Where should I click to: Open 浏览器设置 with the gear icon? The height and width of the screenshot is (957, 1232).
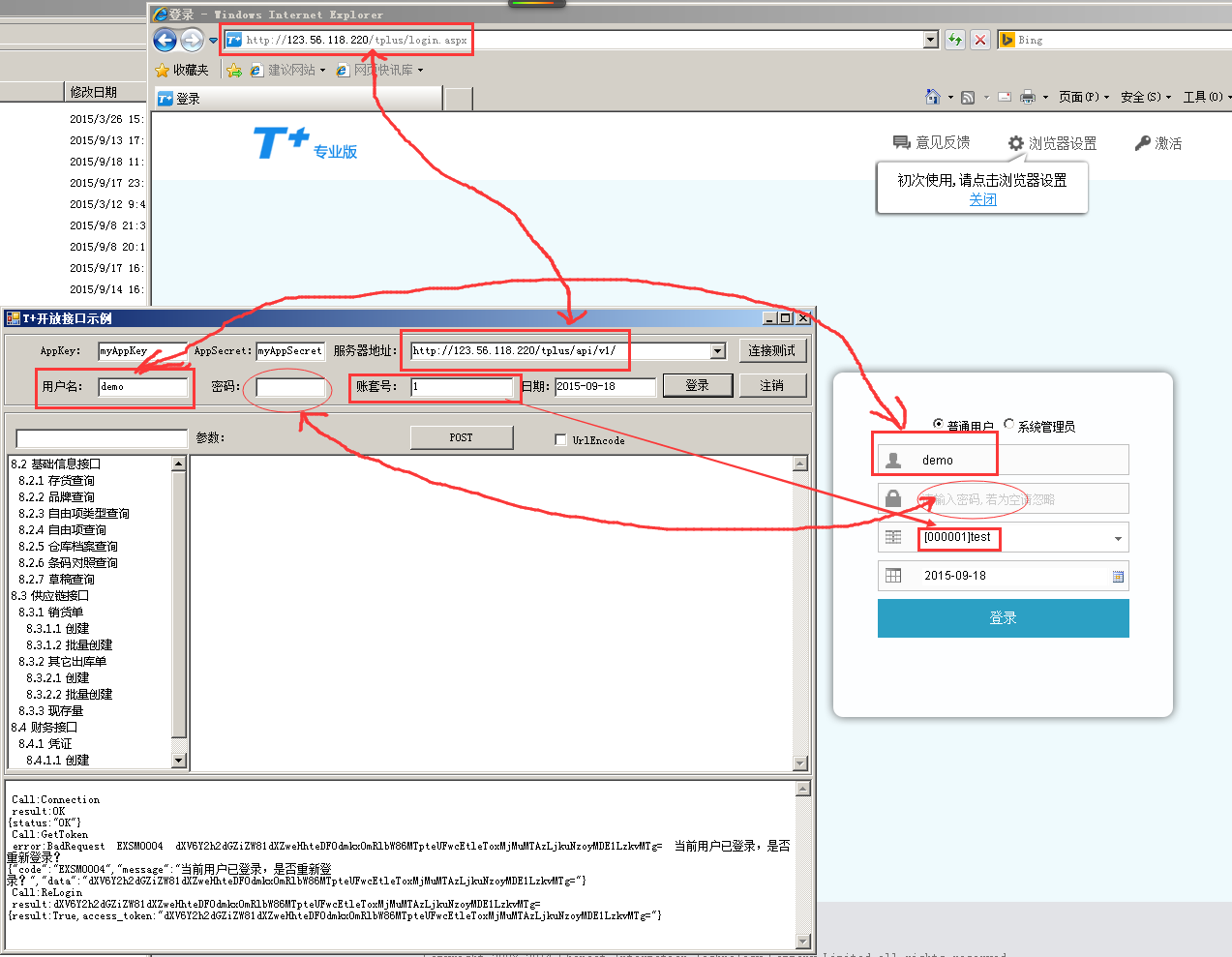(x=1016, y=143)
